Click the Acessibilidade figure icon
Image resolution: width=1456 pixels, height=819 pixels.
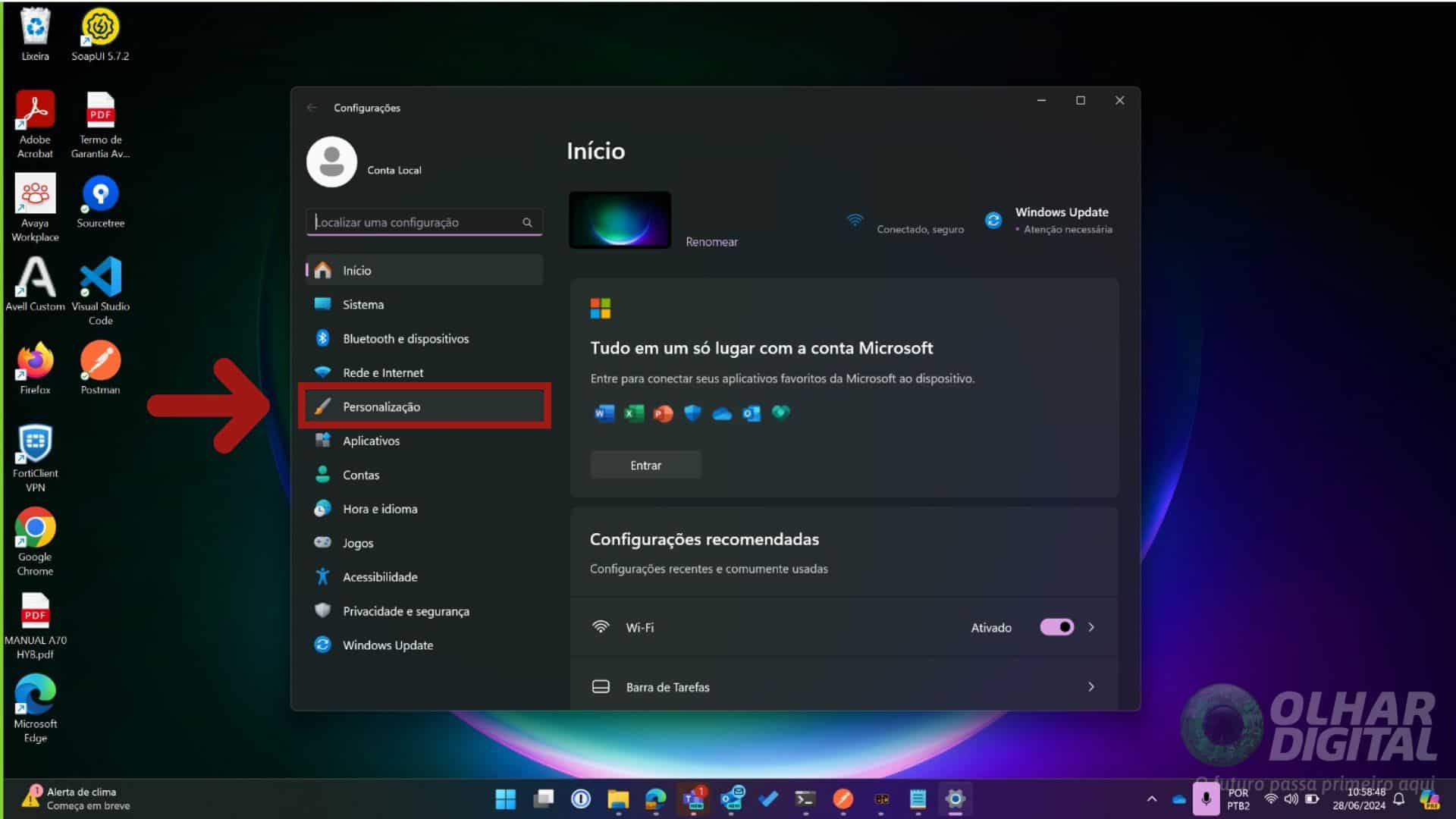tap(322, 576)
